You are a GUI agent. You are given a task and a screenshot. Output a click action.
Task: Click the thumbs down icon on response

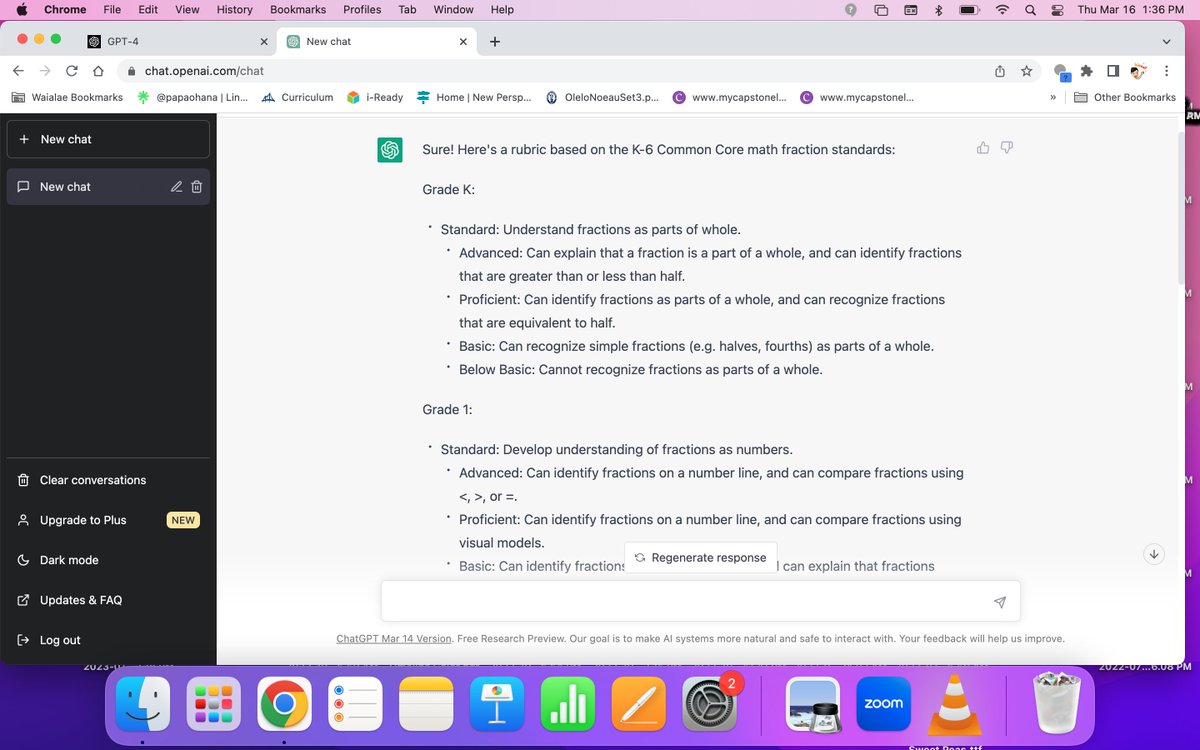1007,148
